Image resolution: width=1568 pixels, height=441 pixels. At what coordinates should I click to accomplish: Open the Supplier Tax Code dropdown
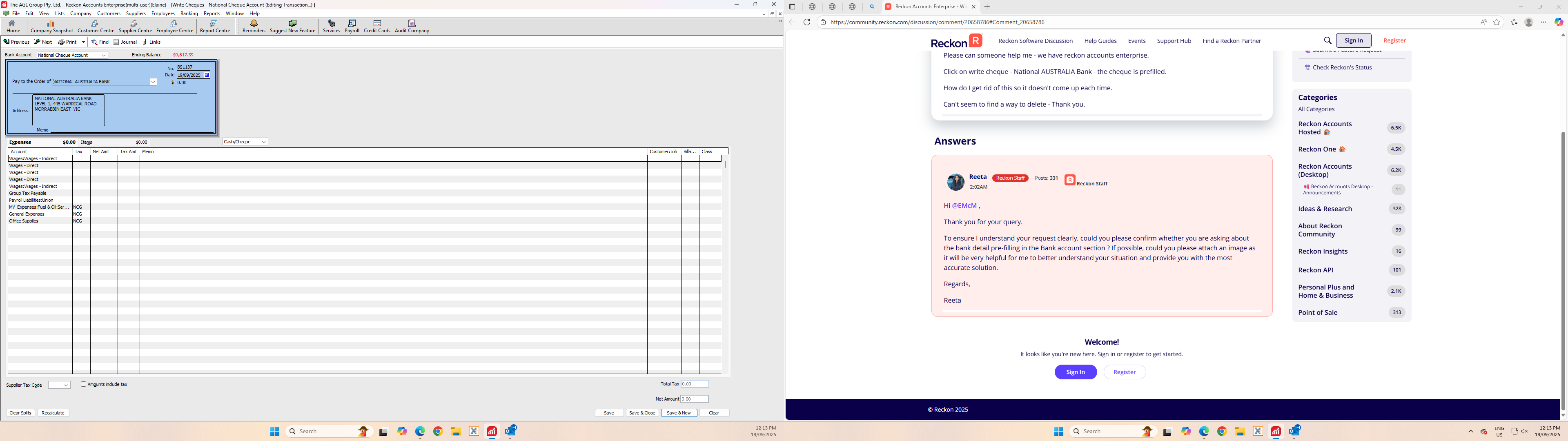tap(66, 385)
